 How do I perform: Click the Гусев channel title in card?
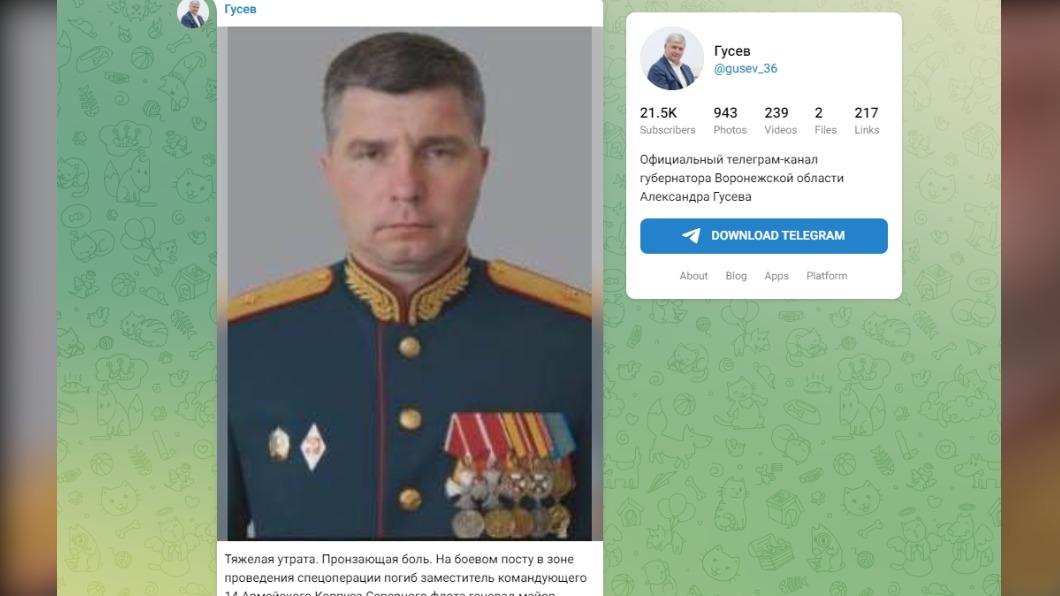pyautogui.click(x=731, y=51)
